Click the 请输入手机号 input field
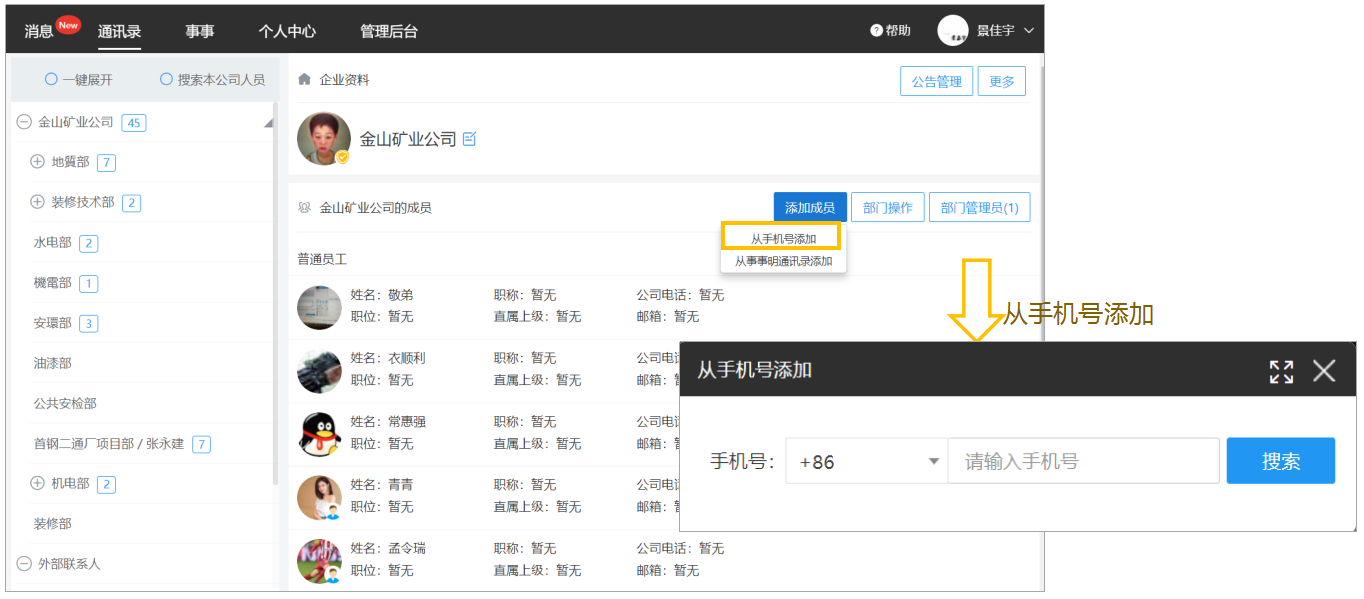1364x599 pixels. 1083,461
